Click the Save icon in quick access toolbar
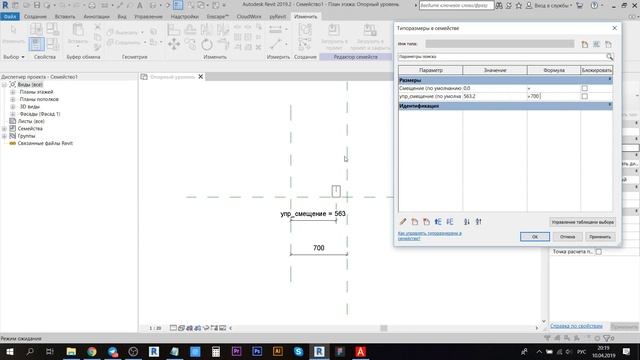This screenshot has height=360, width=640. pyautogui.click(x=37, y=5)
